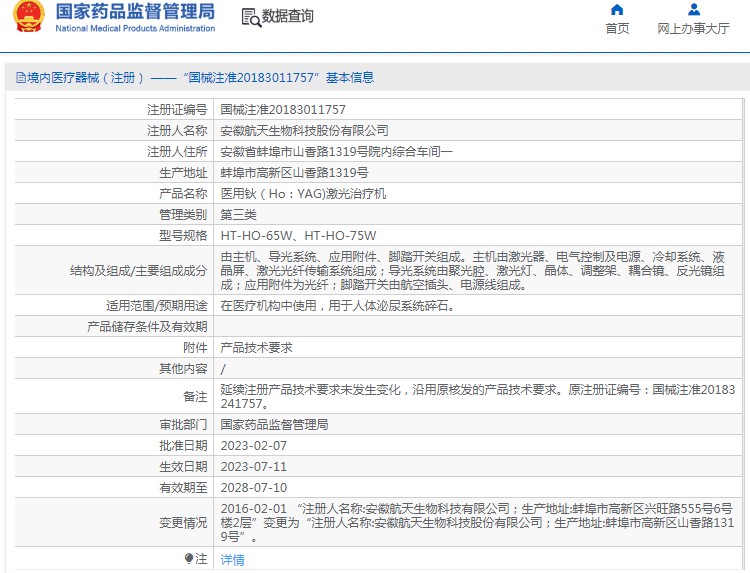
Task: Click the 注册人住所 label
Action: [177, 152]
